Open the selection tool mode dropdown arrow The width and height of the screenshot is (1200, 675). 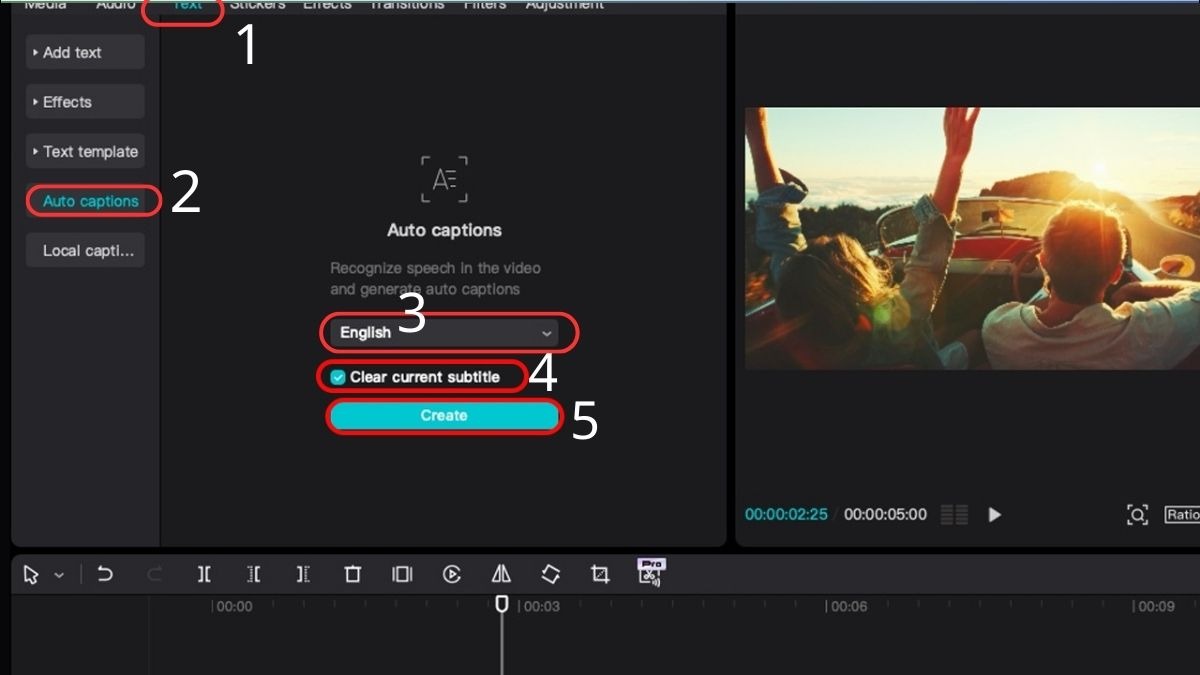[x=59, y=575]
